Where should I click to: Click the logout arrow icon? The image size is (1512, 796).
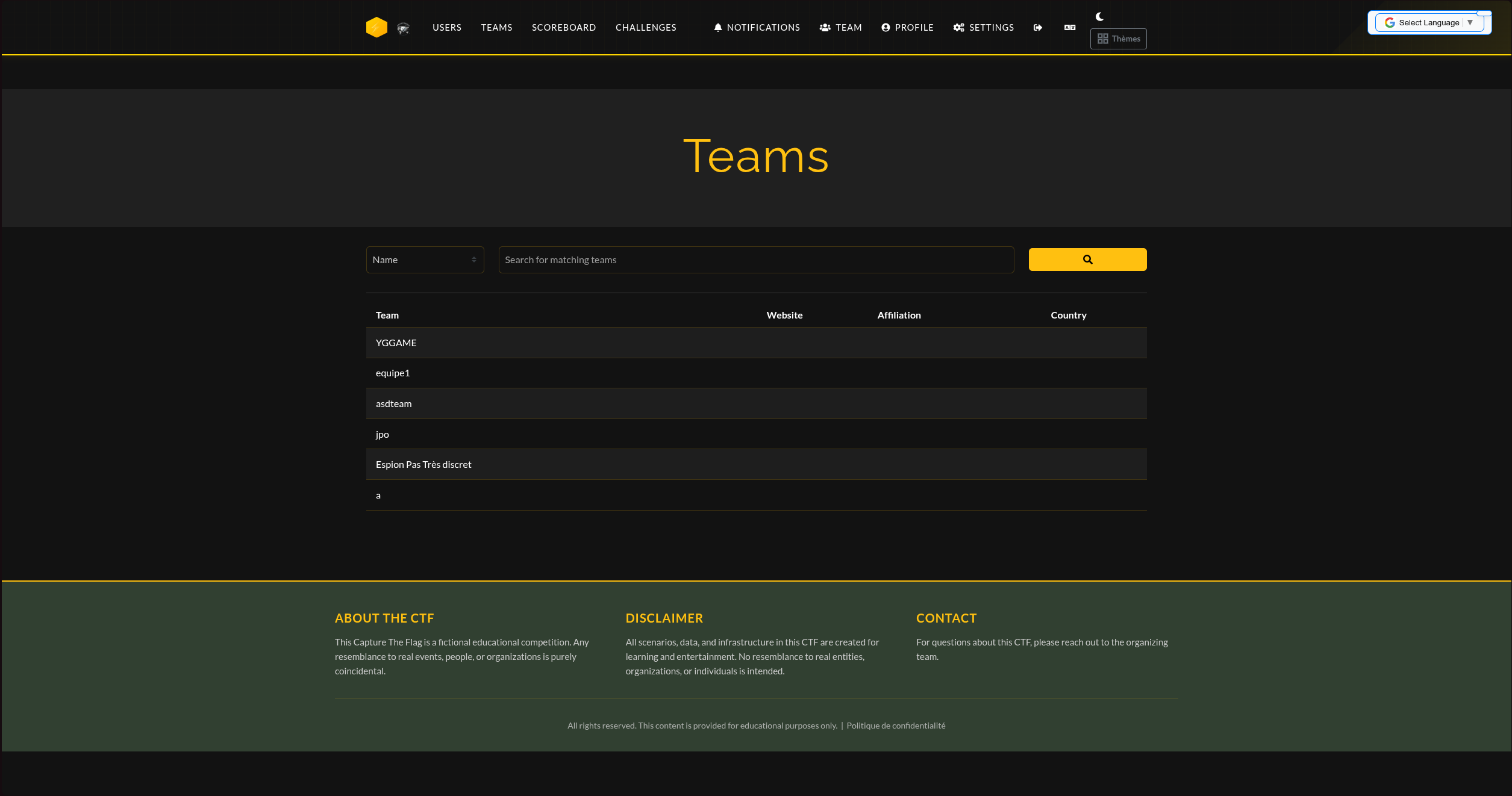[x=1037, y=28]
